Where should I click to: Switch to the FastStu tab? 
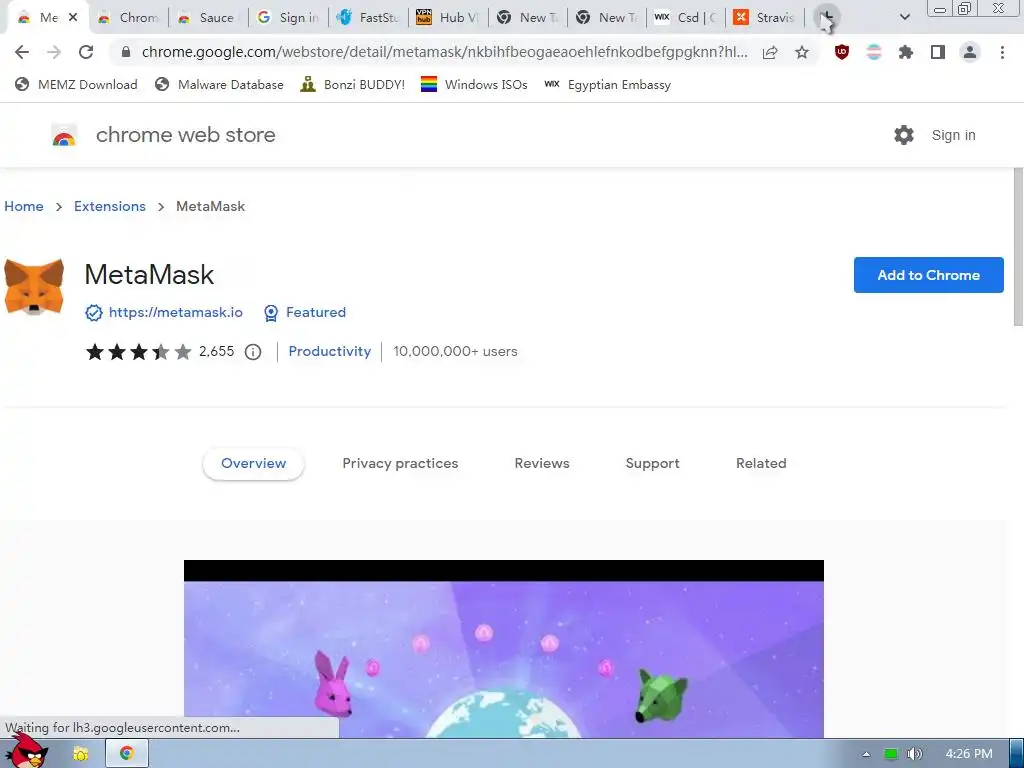pyautogui.click(x=368, y=18)
